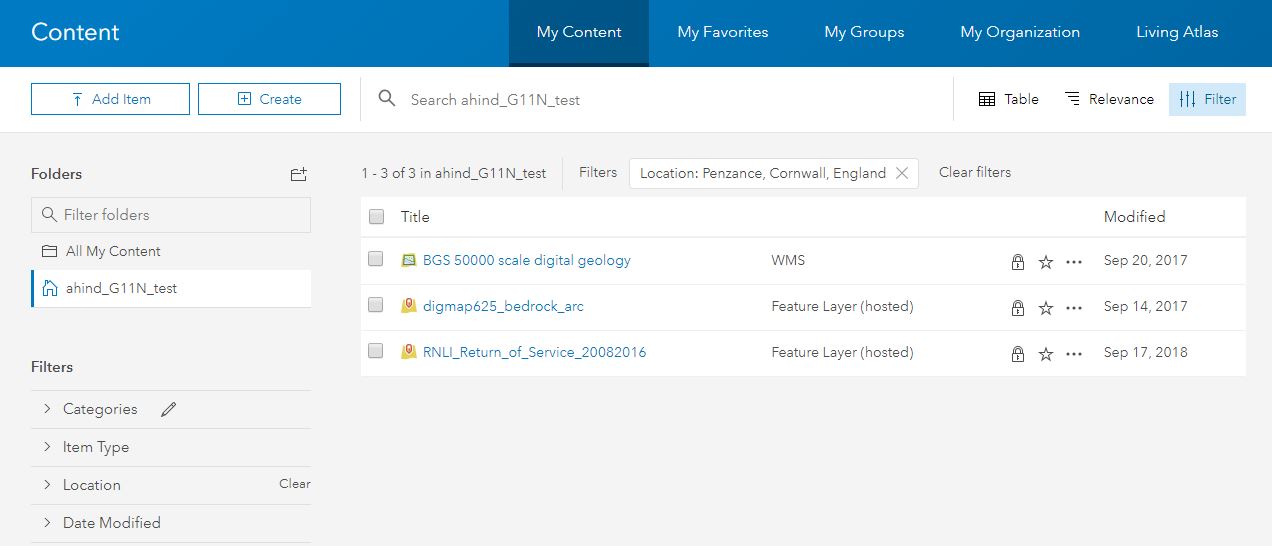
Task: Click the search magnifier icon in search bar
Action: tap(387, 98)
